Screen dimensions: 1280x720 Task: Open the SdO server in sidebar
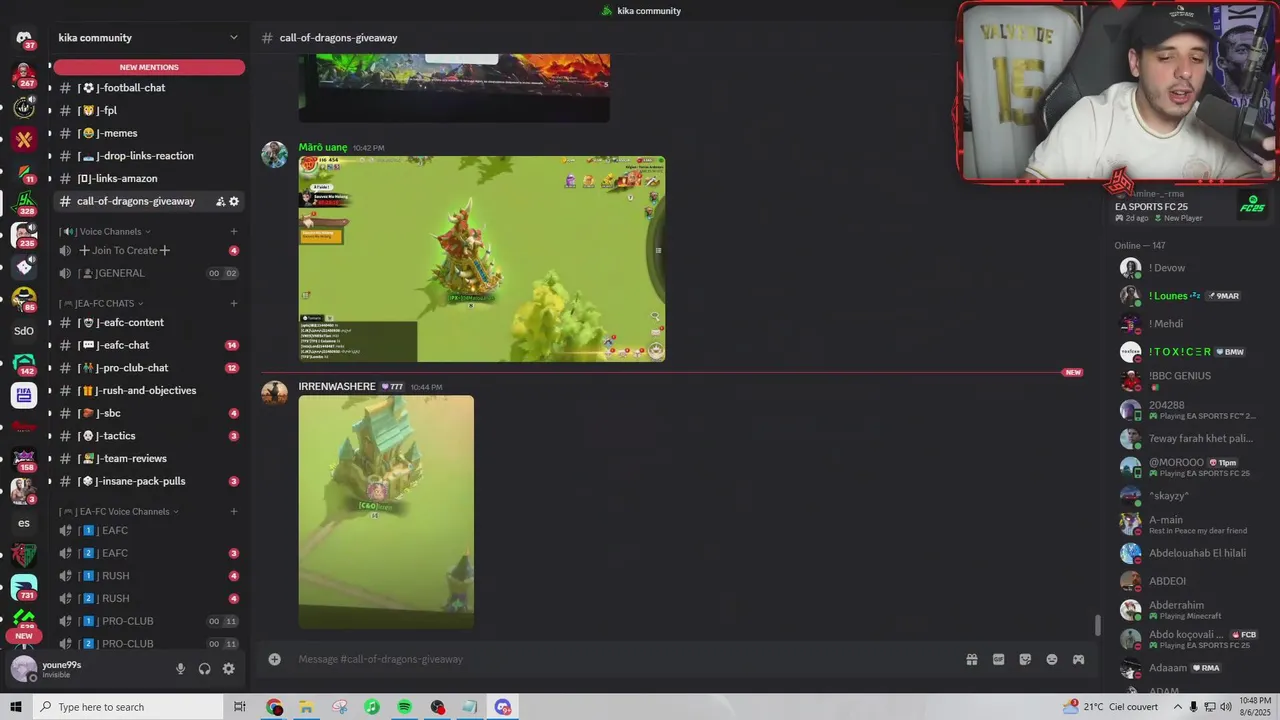pos(24,331)
